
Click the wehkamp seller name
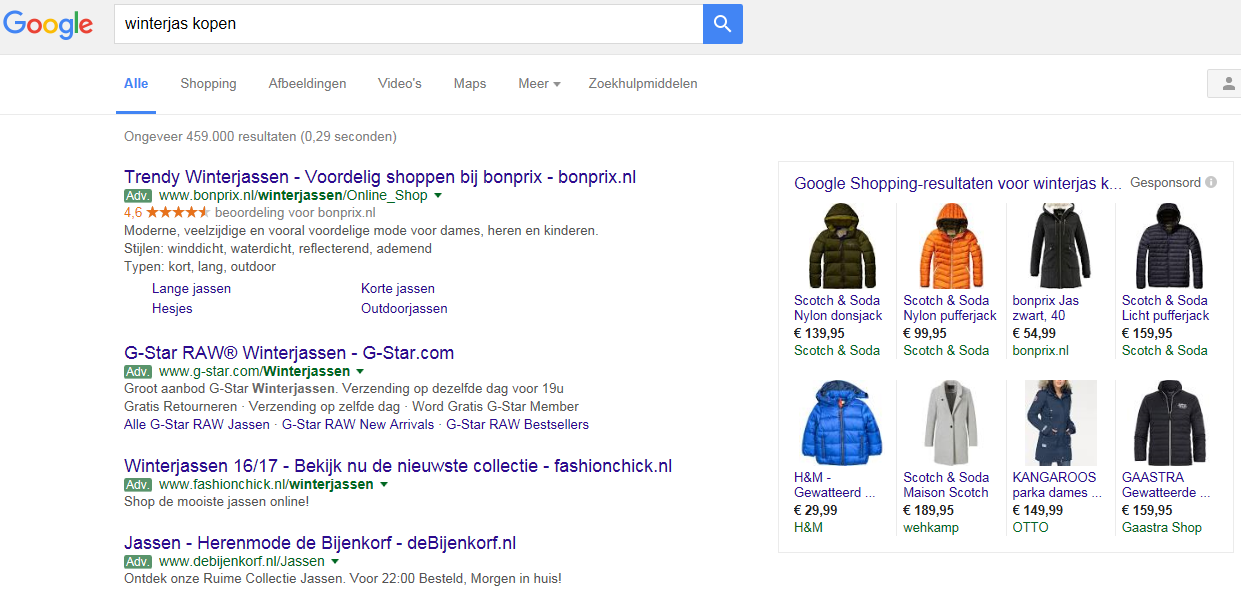point(931,527)
